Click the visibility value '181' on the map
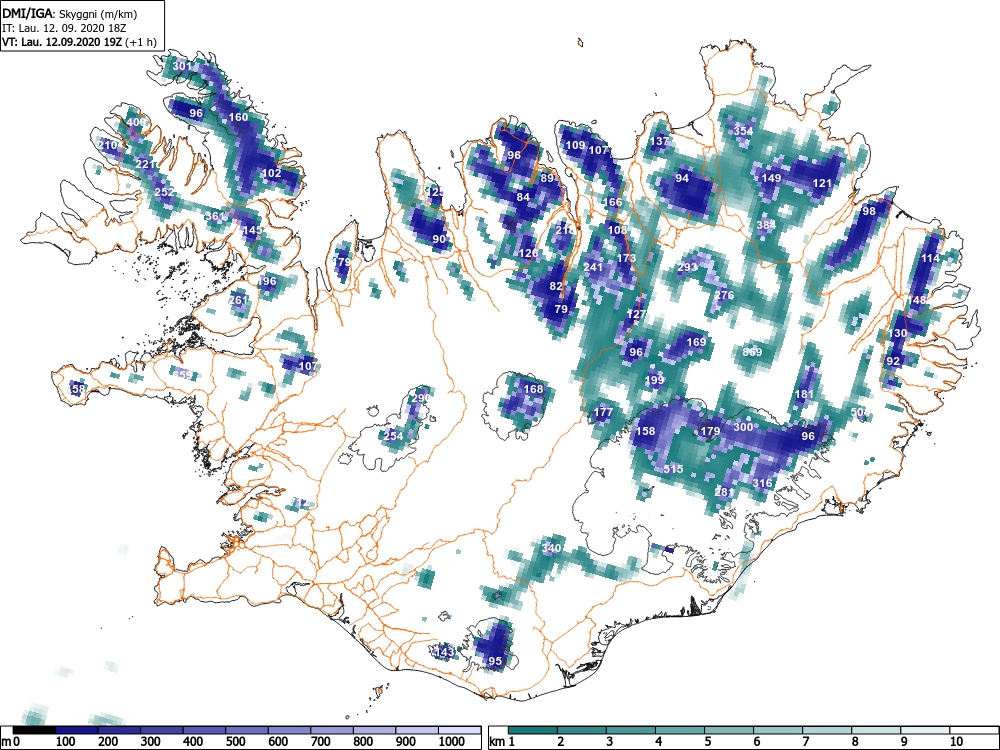1000x750 pixels. pyautogui.click(x=804, y=394)
